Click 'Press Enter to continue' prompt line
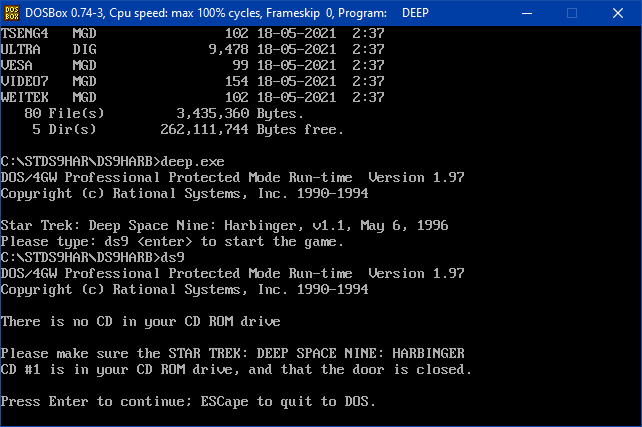Screen dimensions: 642x427 tap(188, 402)
